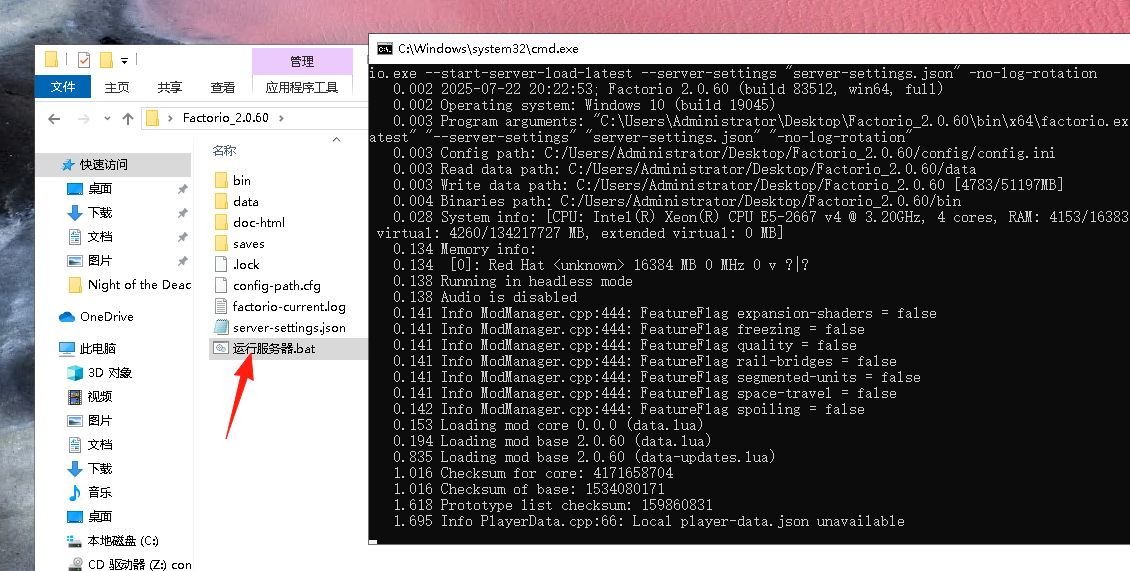Viewport: 1130px width, 571px height.
Task: Click inside the cmd.exe console output
Action: click(x=749, y=303)
